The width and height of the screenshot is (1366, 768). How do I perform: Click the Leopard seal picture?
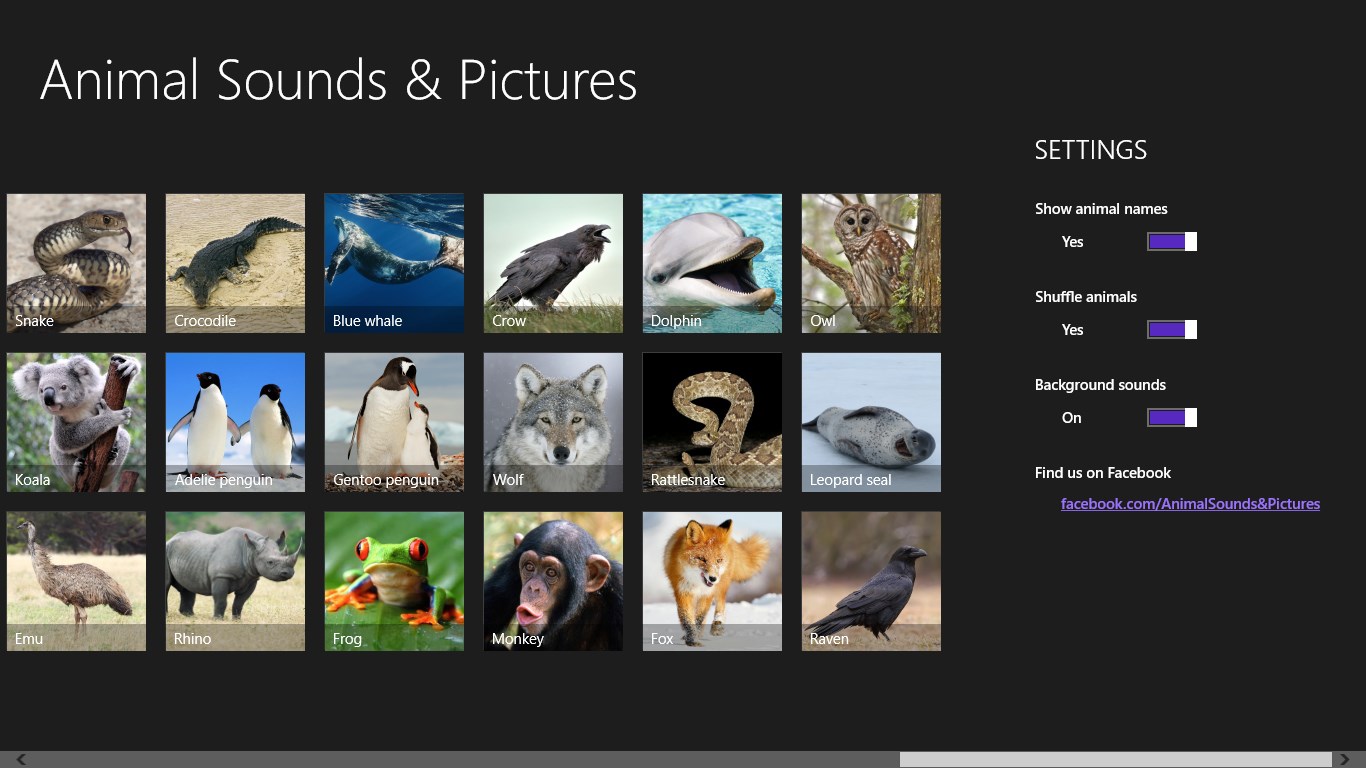pos(871,422)
